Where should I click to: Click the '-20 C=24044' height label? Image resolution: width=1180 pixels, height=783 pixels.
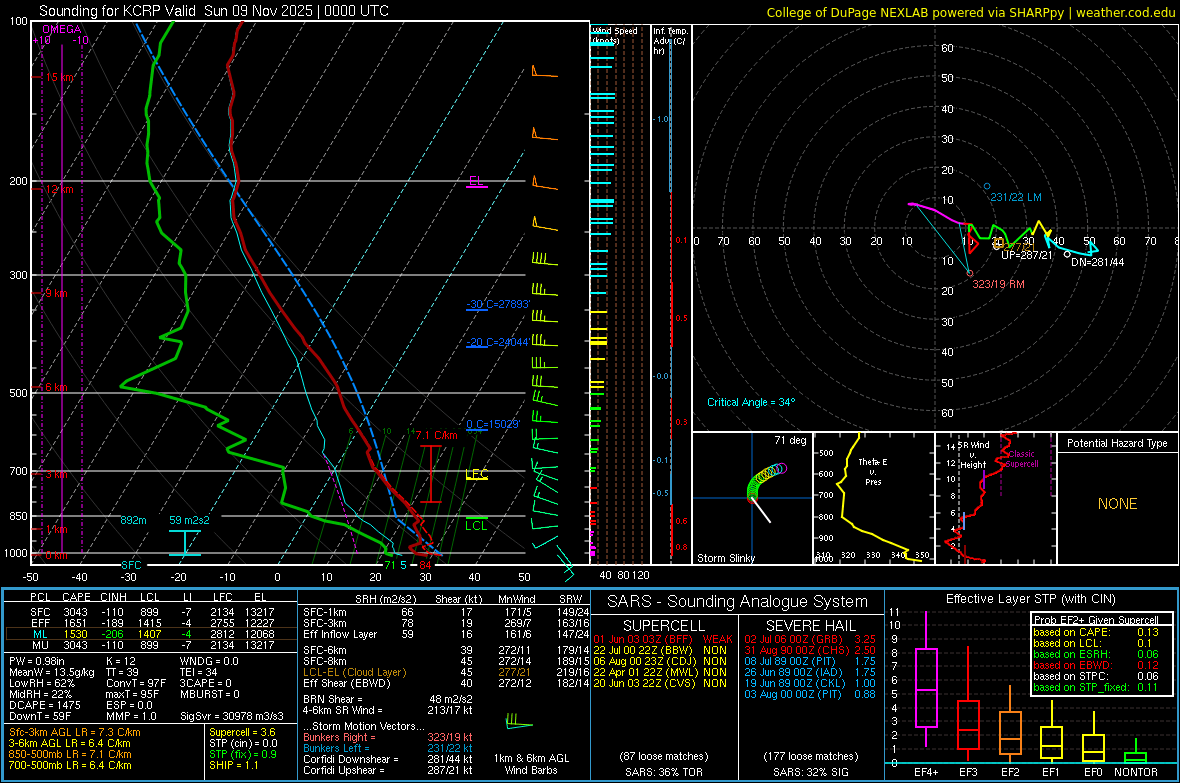click(498, 342)
